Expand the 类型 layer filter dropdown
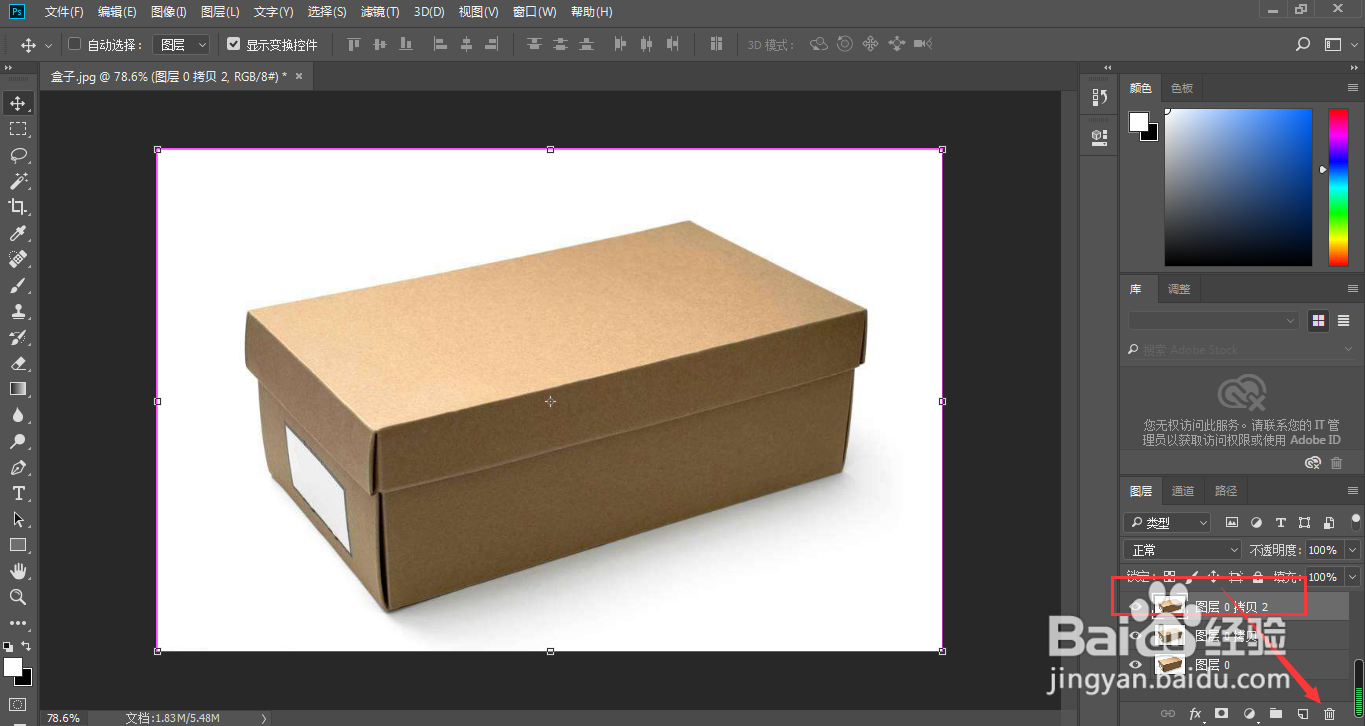The image size is (1365, 726). pyautogui.click(x=1167, y=522)
